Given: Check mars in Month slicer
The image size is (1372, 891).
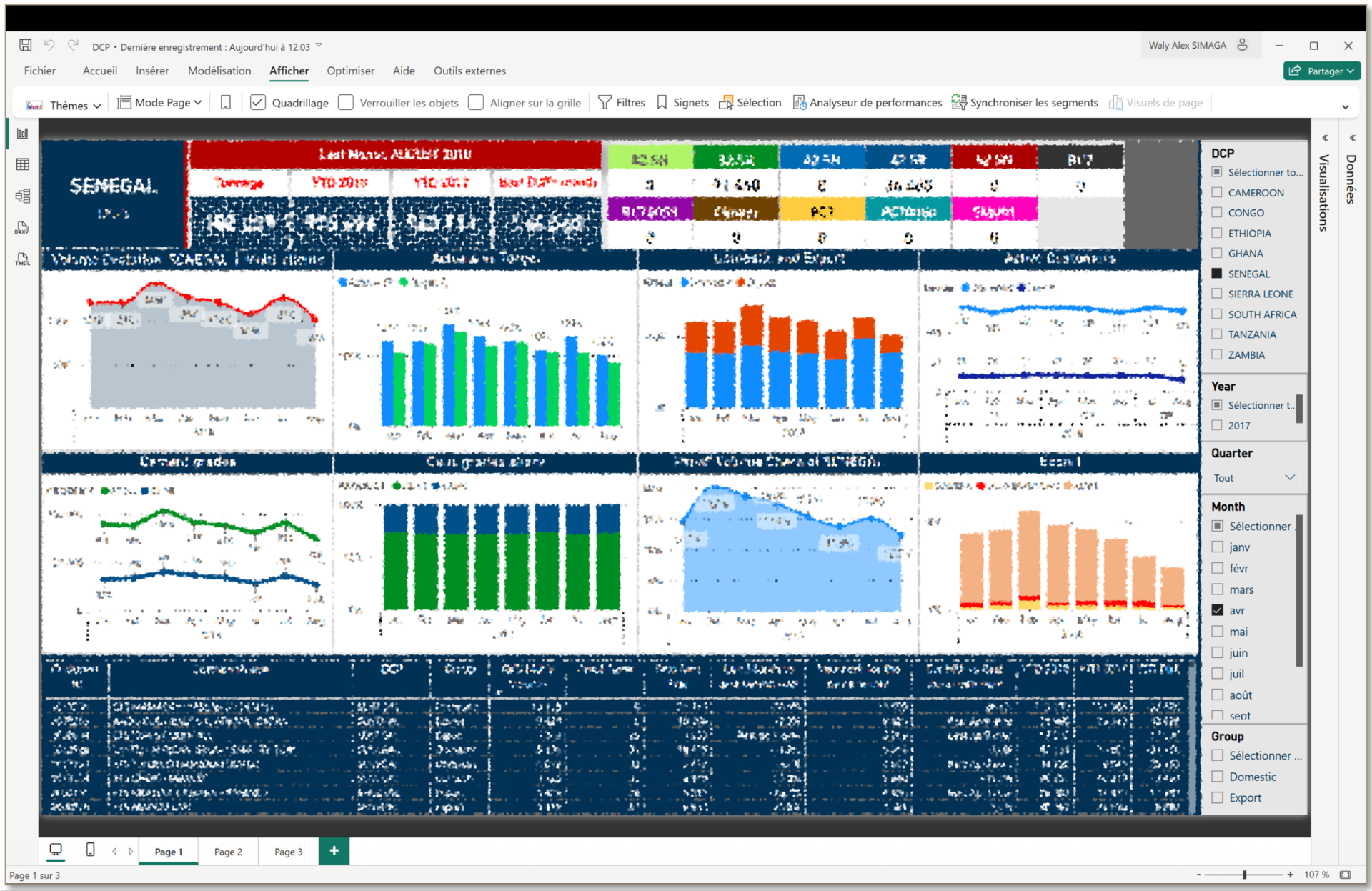Looking at the screenshot, I should (x=1218, y=589).
